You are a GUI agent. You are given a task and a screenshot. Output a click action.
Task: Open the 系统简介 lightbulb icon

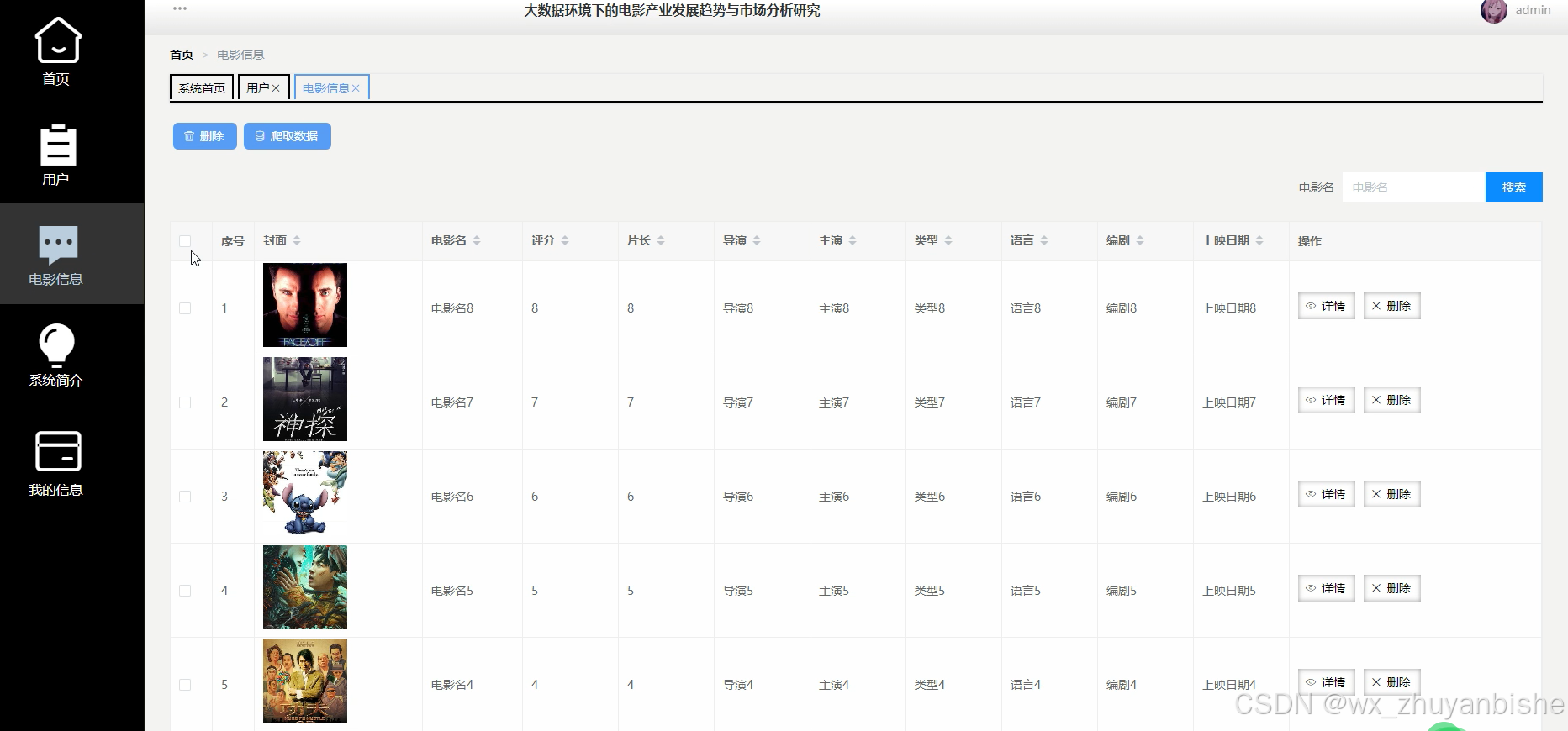point(57,345)
